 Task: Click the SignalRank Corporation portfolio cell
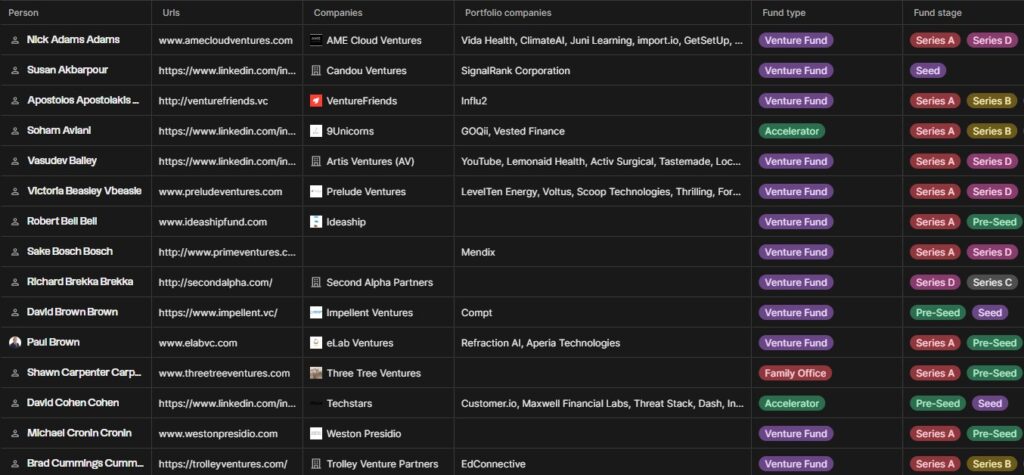[603, 71]
